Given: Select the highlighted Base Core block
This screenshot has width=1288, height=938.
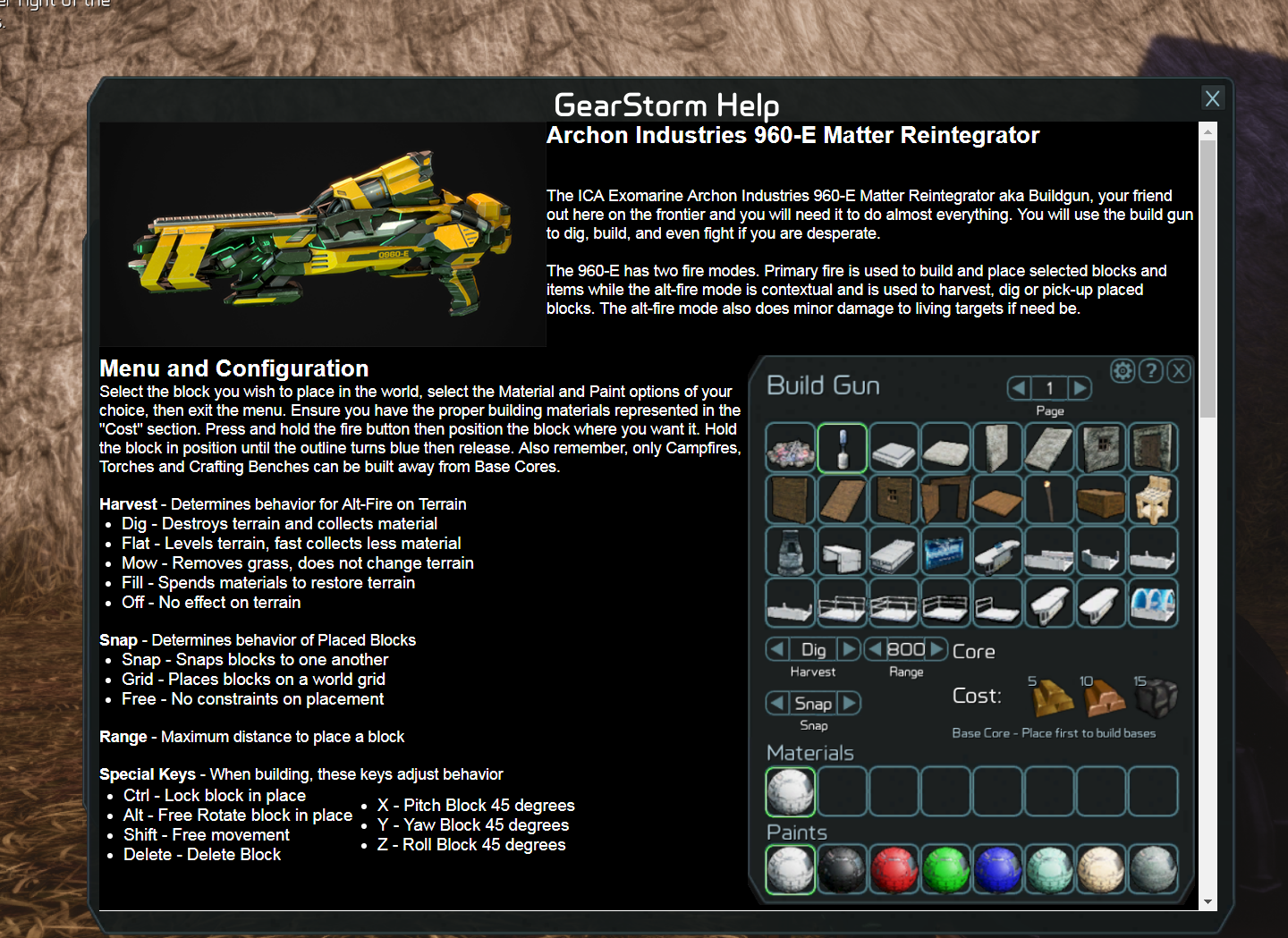Looking at the screenshot, I should coord(843,447).
